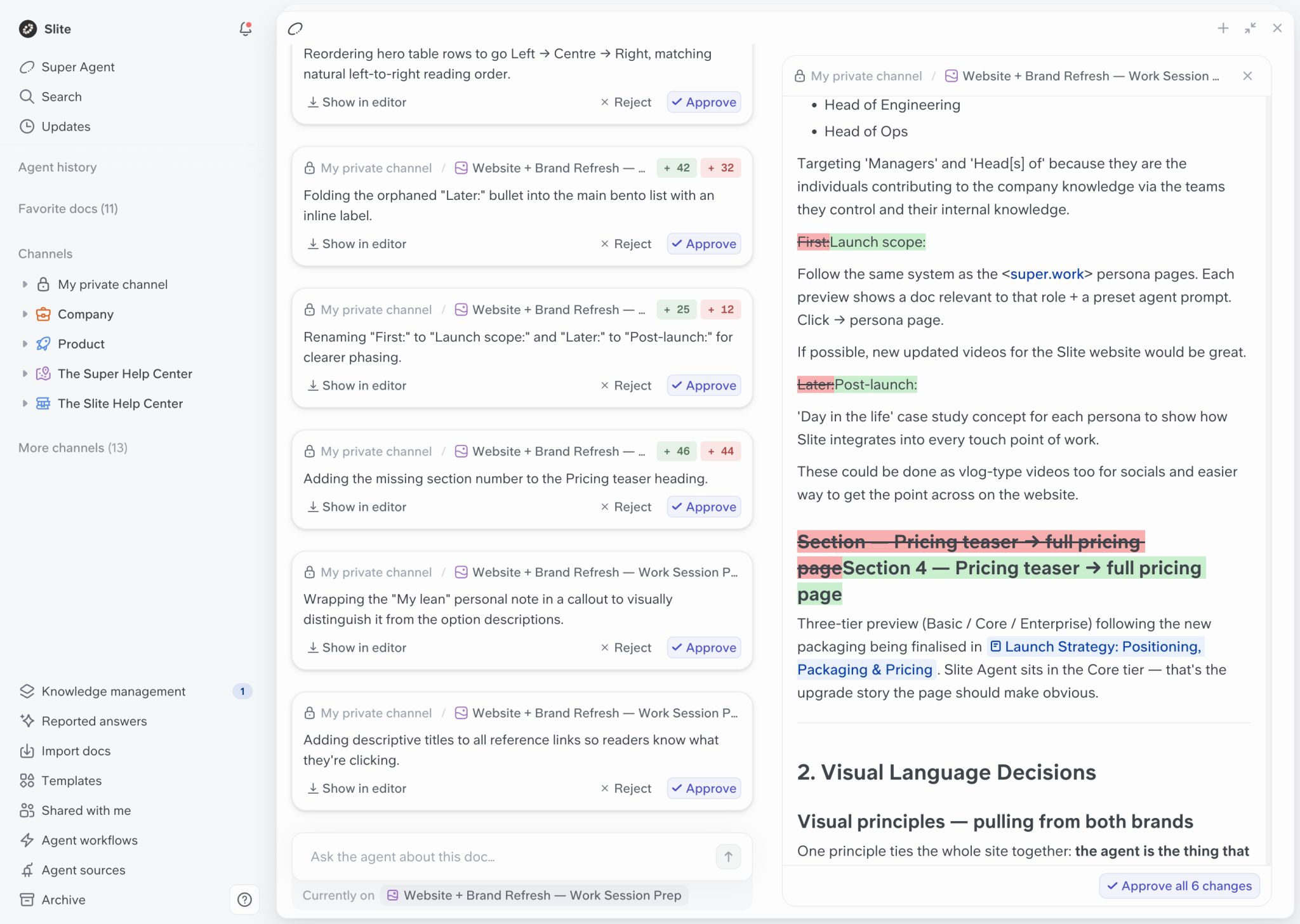The width and height of the screenshot is (1300, 924).
Task: Close the document preview pane
Action: click(1247, 76)
